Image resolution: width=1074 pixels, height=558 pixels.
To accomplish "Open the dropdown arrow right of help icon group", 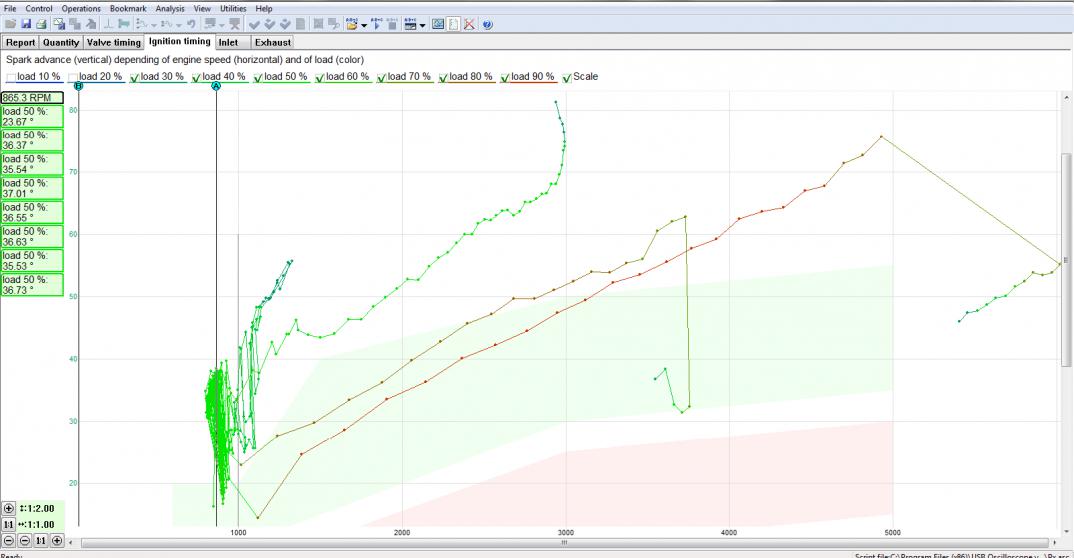I will (423, 23).
